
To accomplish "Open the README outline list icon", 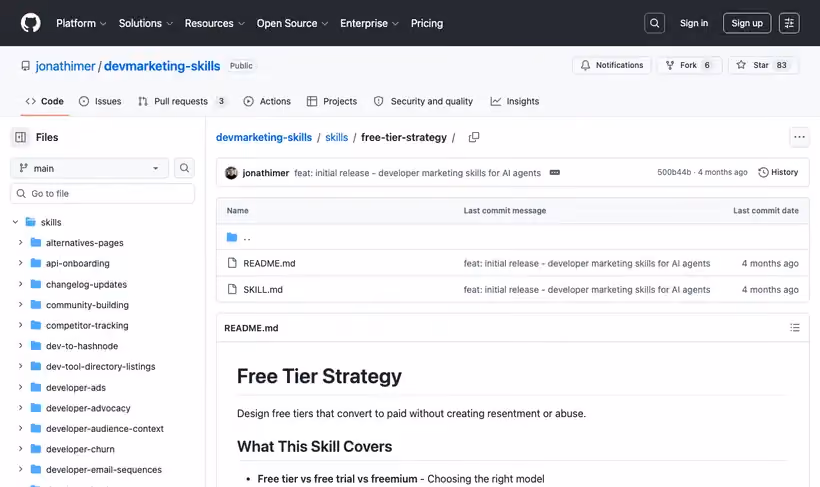I will point(794,328).
